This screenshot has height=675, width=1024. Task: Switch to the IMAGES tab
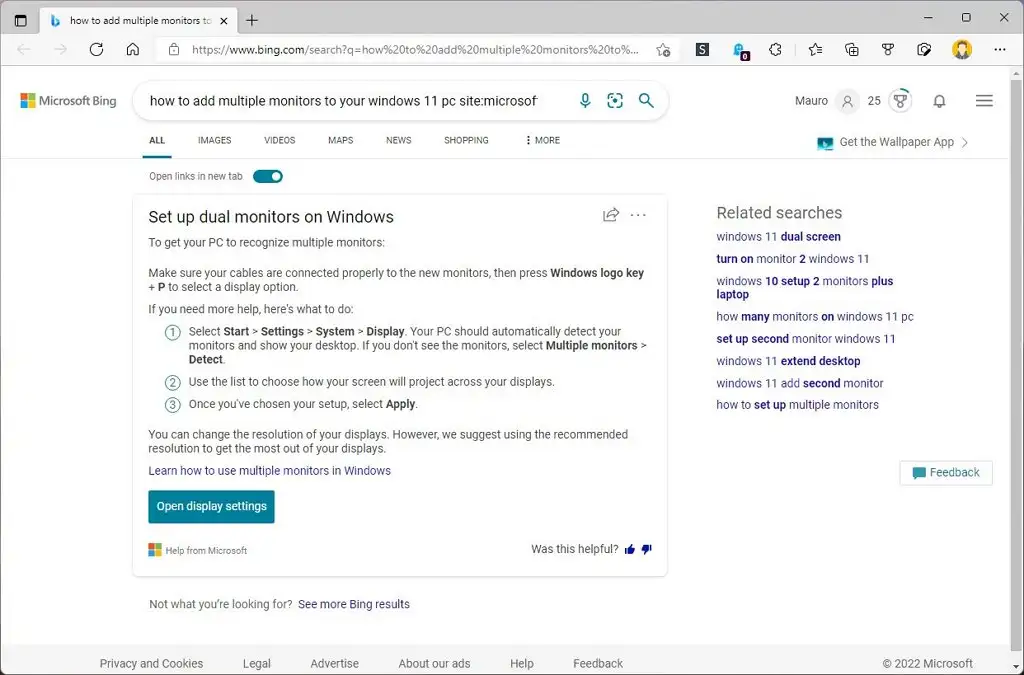pyautogui.click(x=214, y=140)
